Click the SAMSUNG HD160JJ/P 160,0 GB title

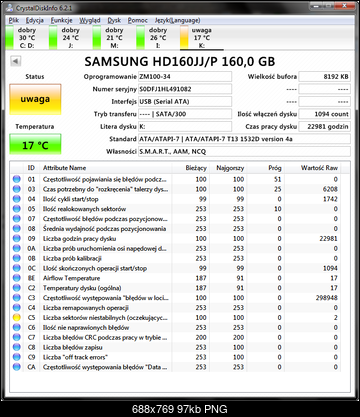(x=180, y=62)
